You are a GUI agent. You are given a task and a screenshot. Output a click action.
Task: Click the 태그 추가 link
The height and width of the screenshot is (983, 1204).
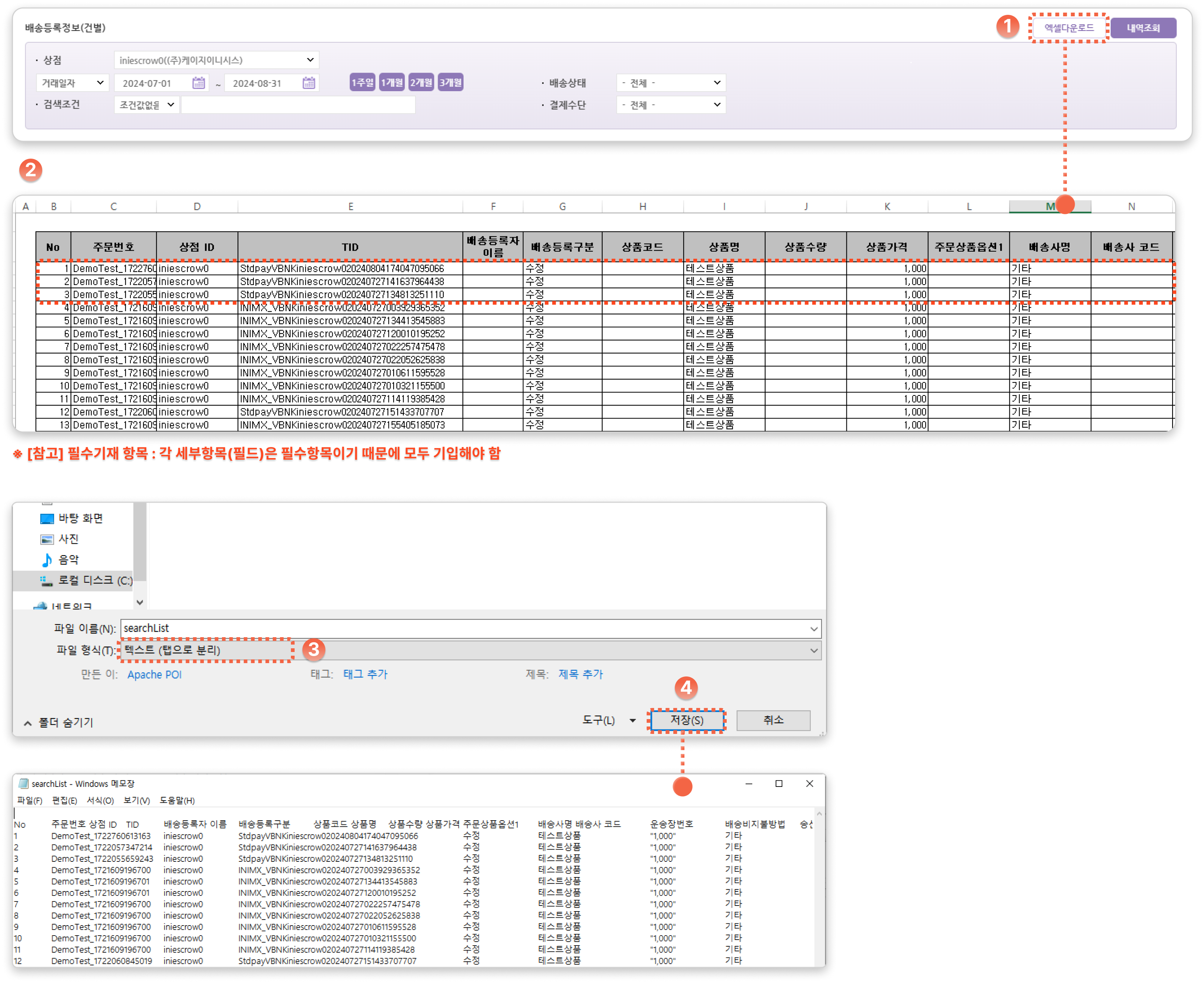coord(365,674)
